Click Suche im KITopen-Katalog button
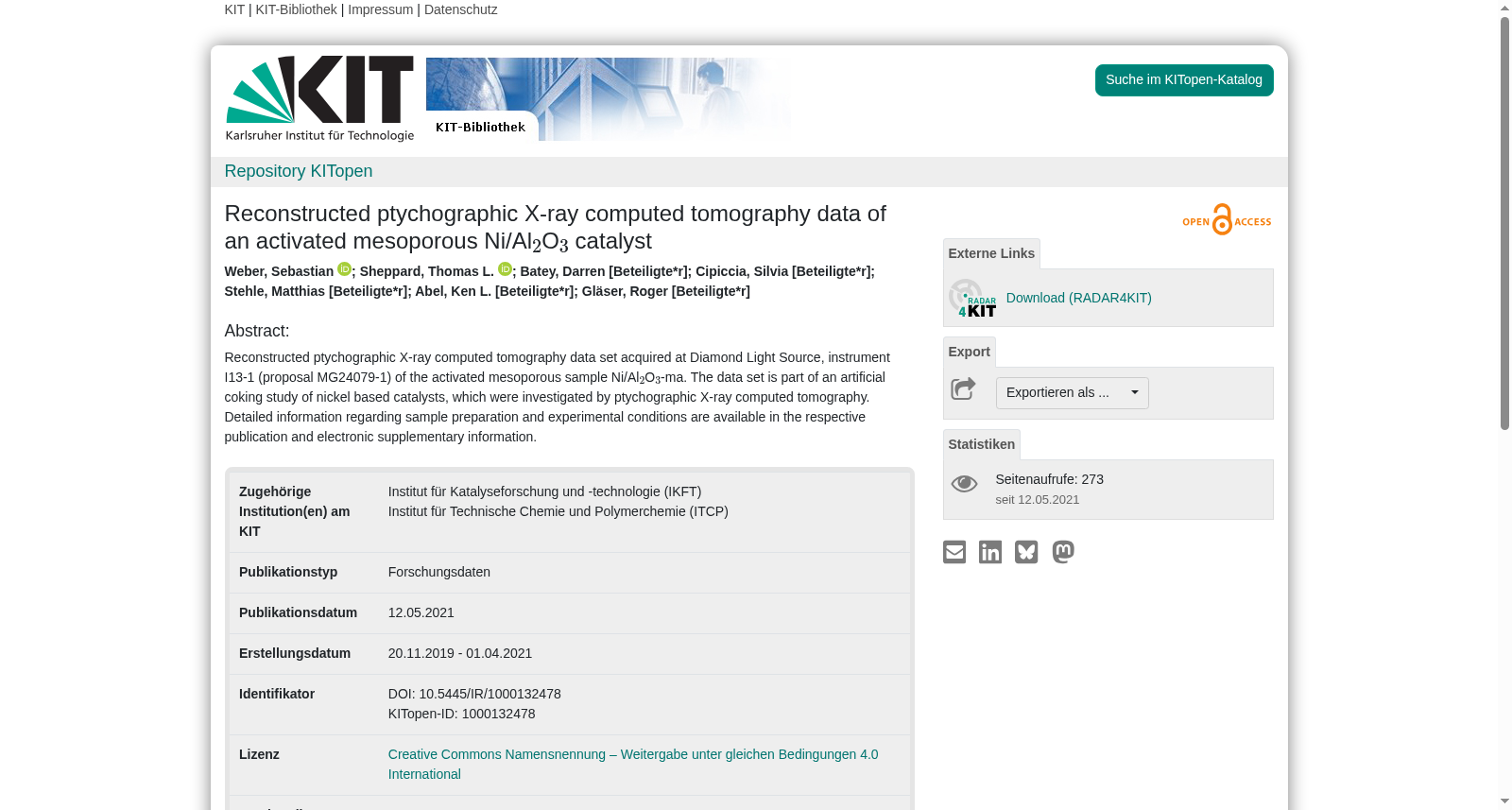This screenshot has height=810, width=1512. (1184, 80)
